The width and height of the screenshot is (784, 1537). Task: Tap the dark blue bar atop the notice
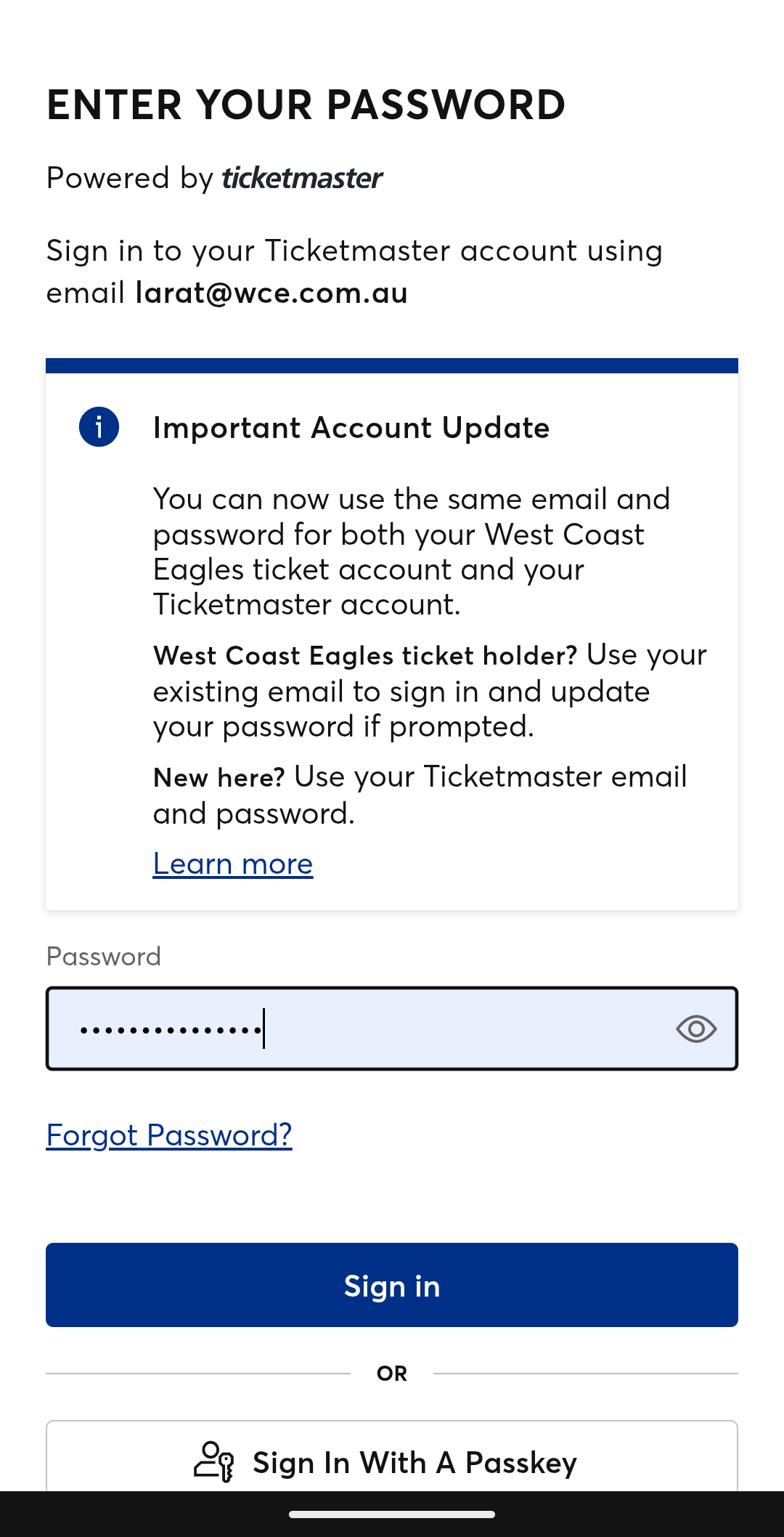[x=392, y=365]
